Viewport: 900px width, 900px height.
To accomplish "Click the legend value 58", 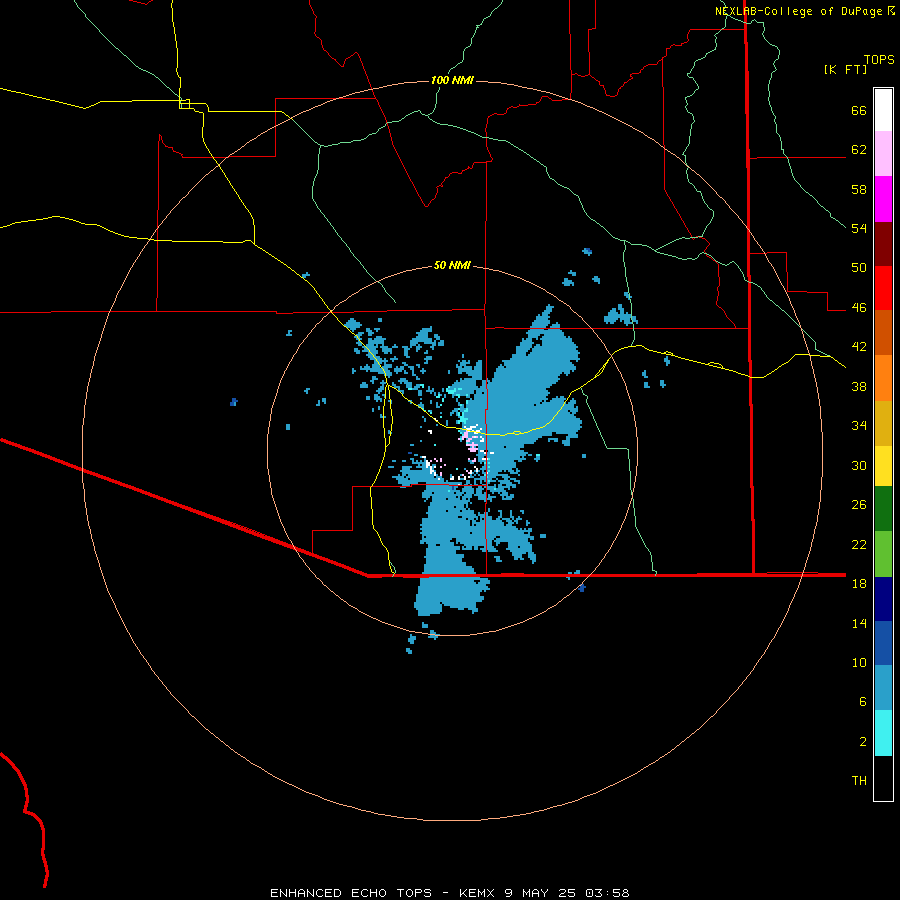I will point(859,189).
